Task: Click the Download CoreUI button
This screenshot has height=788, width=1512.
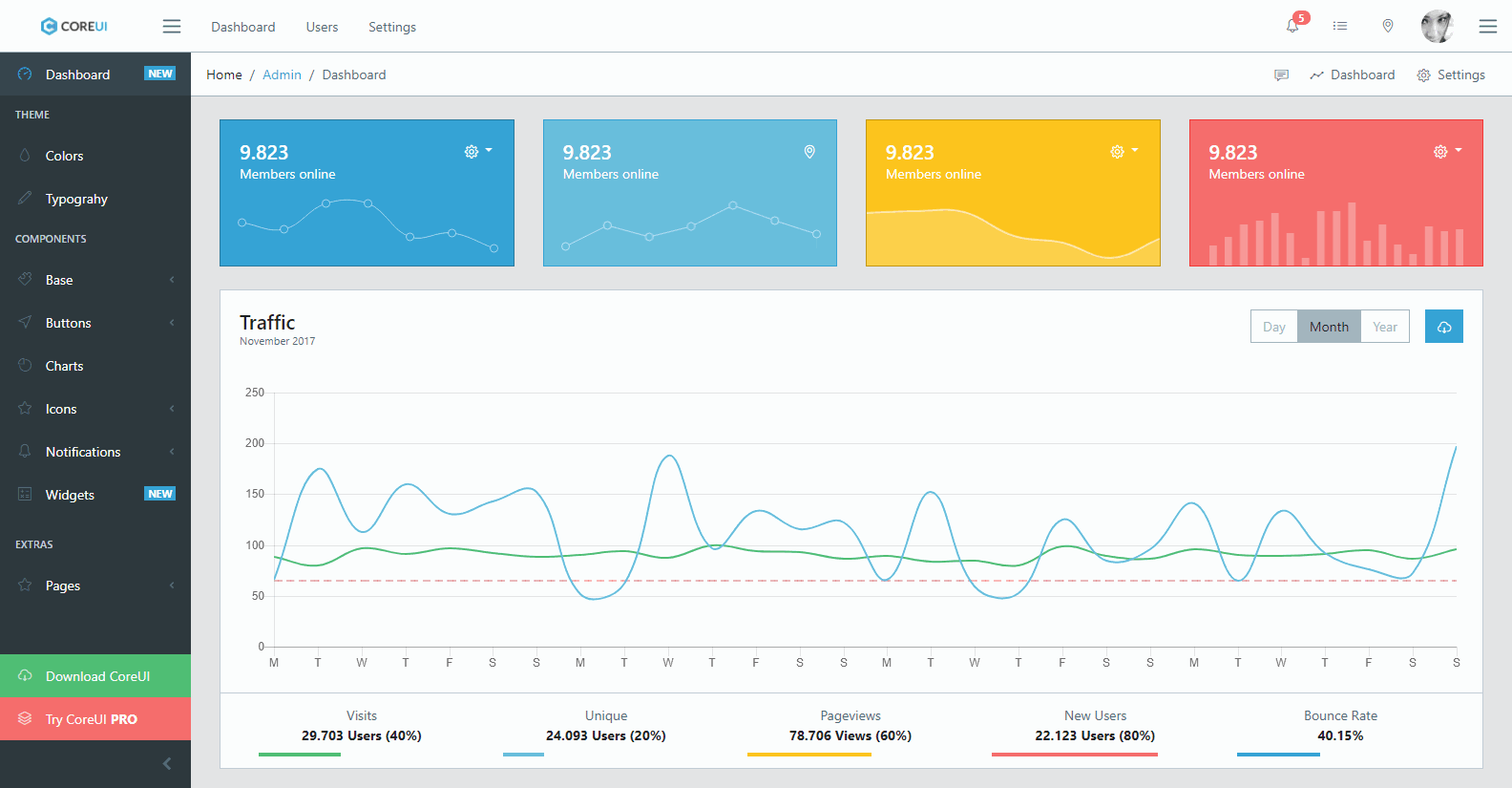Action: tap(95, 676)
